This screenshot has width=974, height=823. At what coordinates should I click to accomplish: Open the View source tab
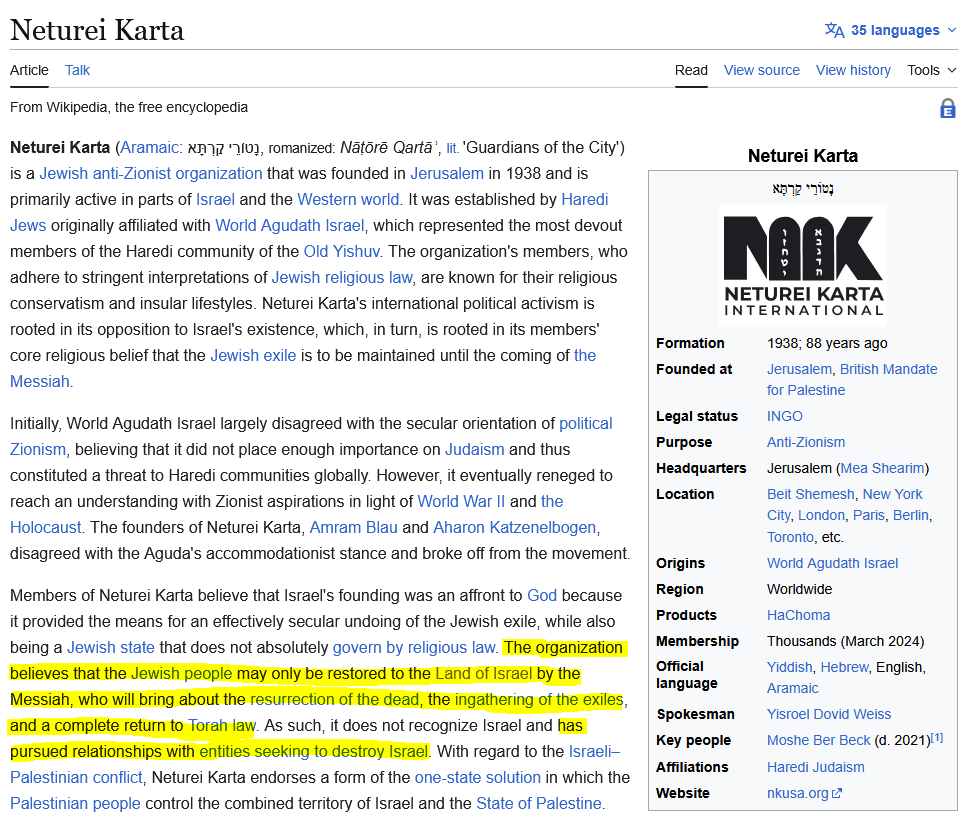(x=762, y=70)
